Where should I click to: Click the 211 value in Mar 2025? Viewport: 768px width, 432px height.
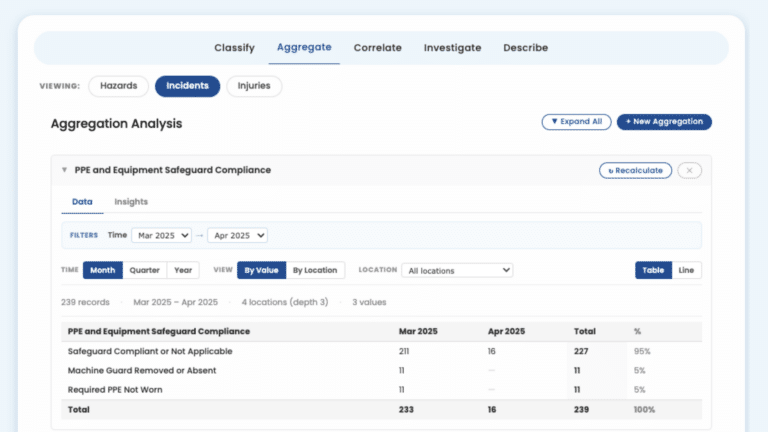(404, 351)
